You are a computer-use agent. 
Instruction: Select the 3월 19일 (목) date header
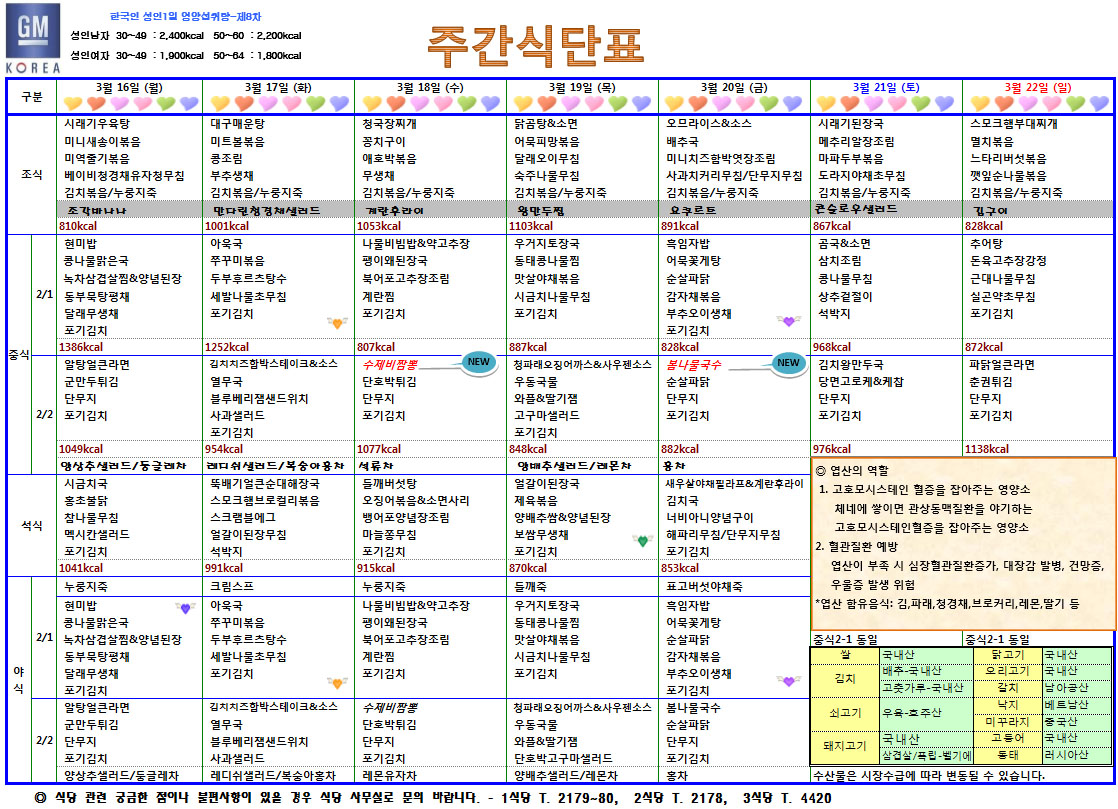point(581,88)
